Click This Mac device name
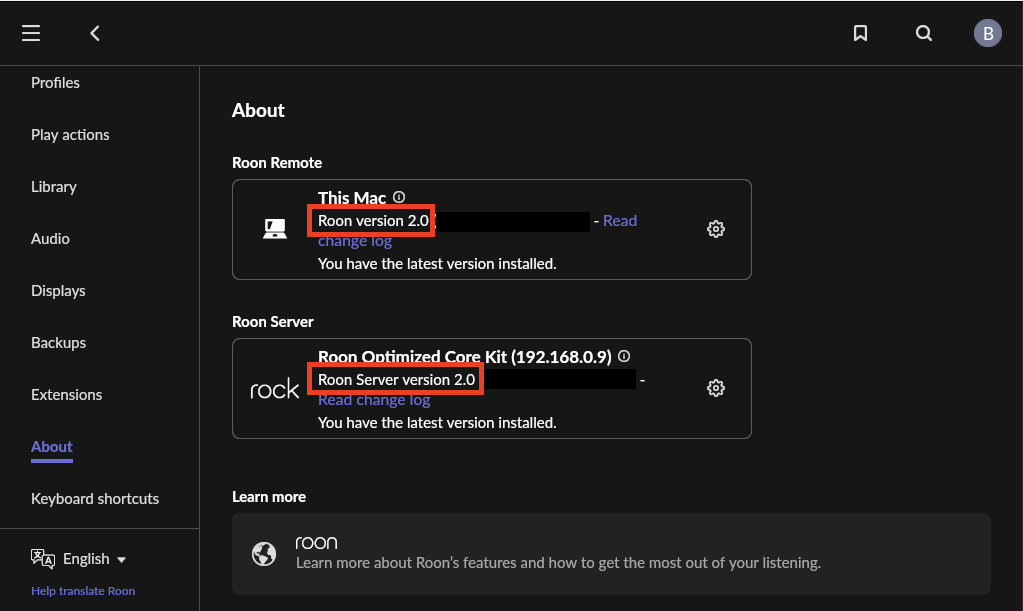The width and height of the screenshot is (1023, 611). tap(352, 198)
